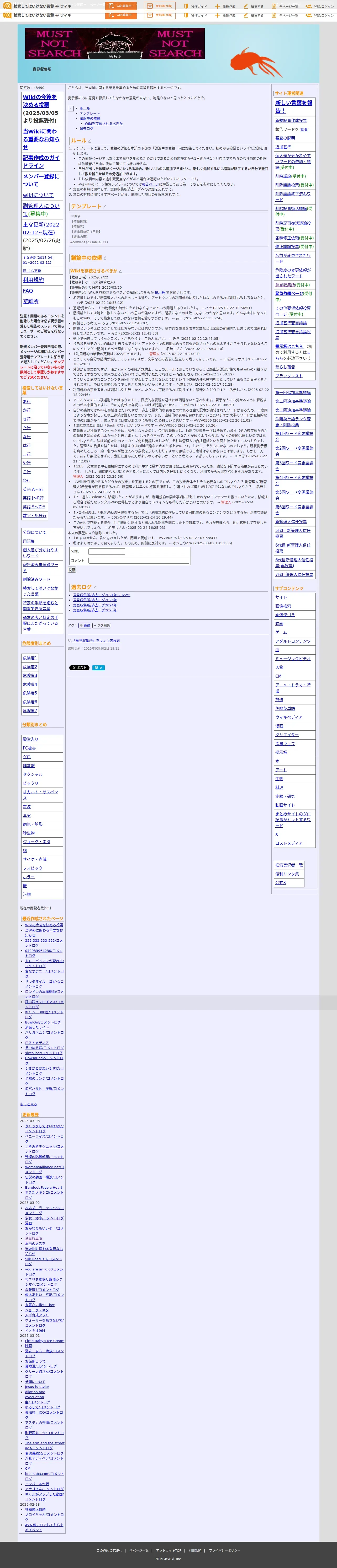Viewport: 337px width, 1568px height.
Task: Open 数字・記号行 word index
Action: (34, 516)
